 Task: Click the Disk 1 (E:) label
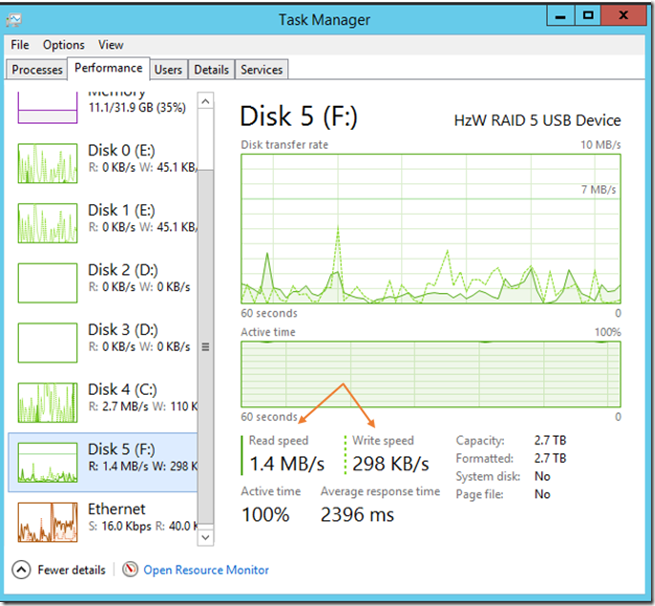tap(122, 210)
